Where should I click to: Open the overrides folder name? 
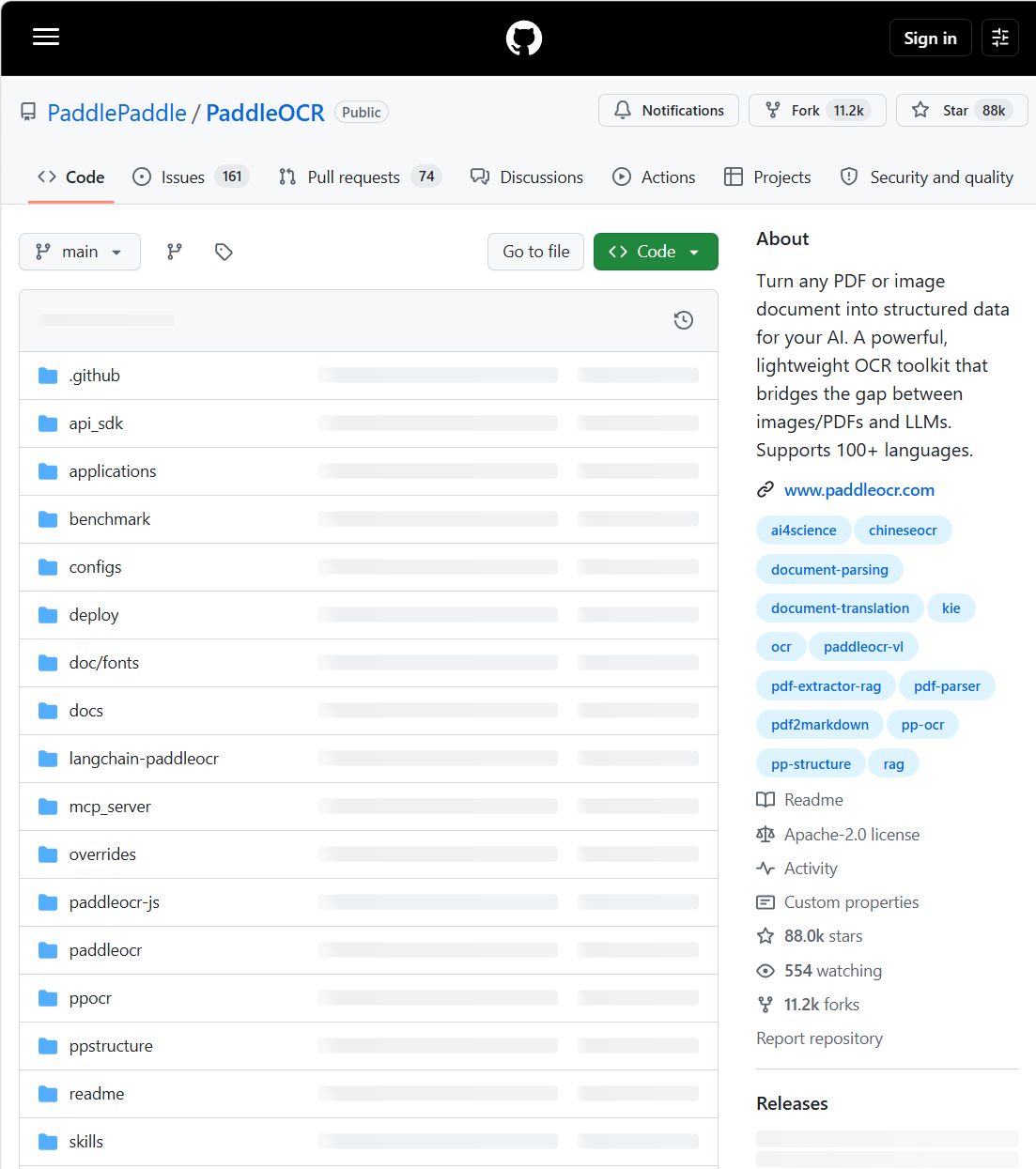(102, 854)
